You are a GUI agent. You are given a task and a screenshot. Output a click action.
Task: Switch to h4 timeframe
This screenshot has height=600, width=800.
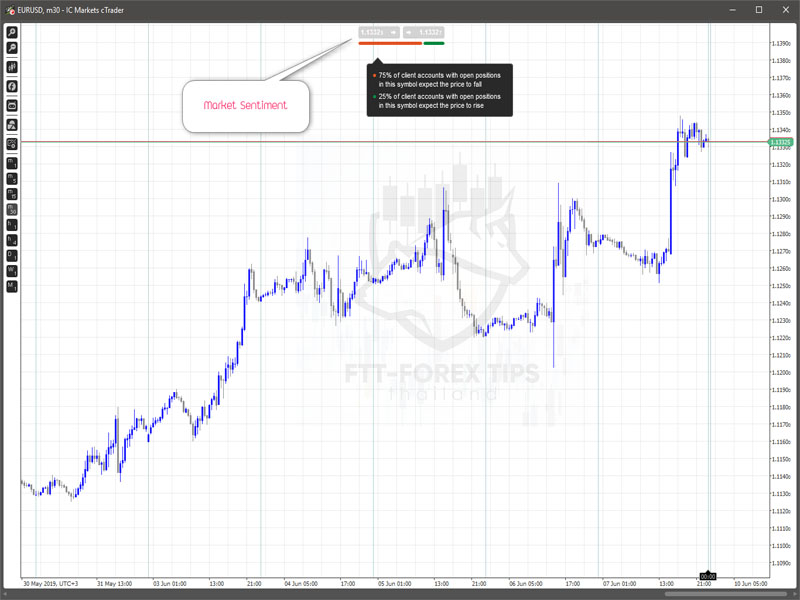click(12, 240)
